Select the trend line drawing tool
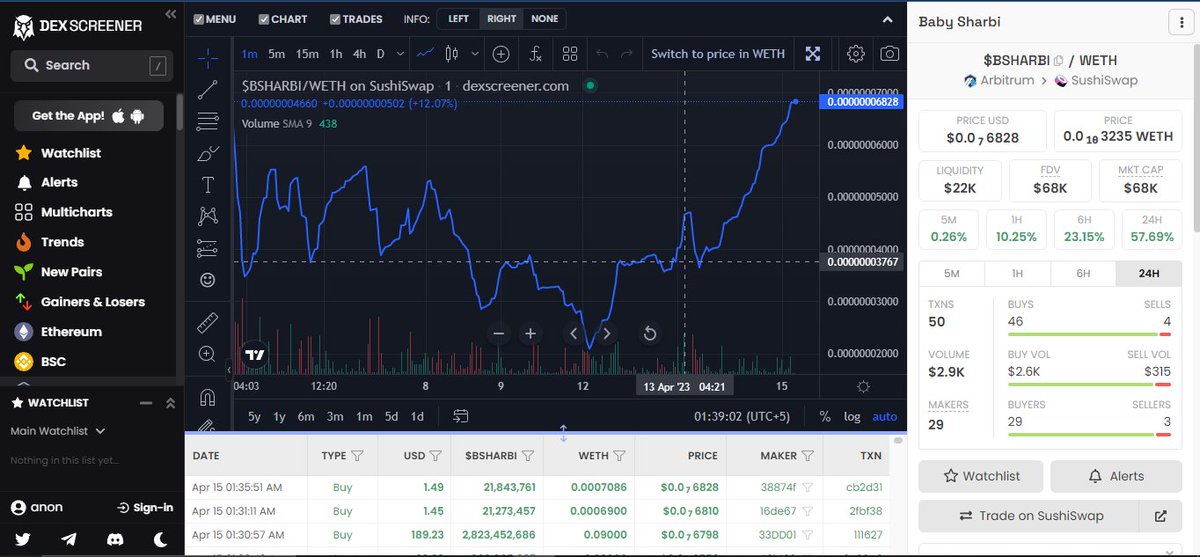The image size is (1200, 557). [208, 90]
